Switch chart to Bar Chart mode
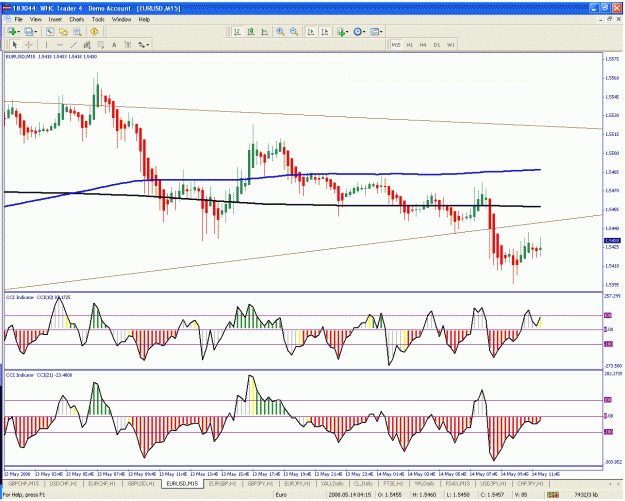Screen dimensions: 625x501 coord(237,31)
